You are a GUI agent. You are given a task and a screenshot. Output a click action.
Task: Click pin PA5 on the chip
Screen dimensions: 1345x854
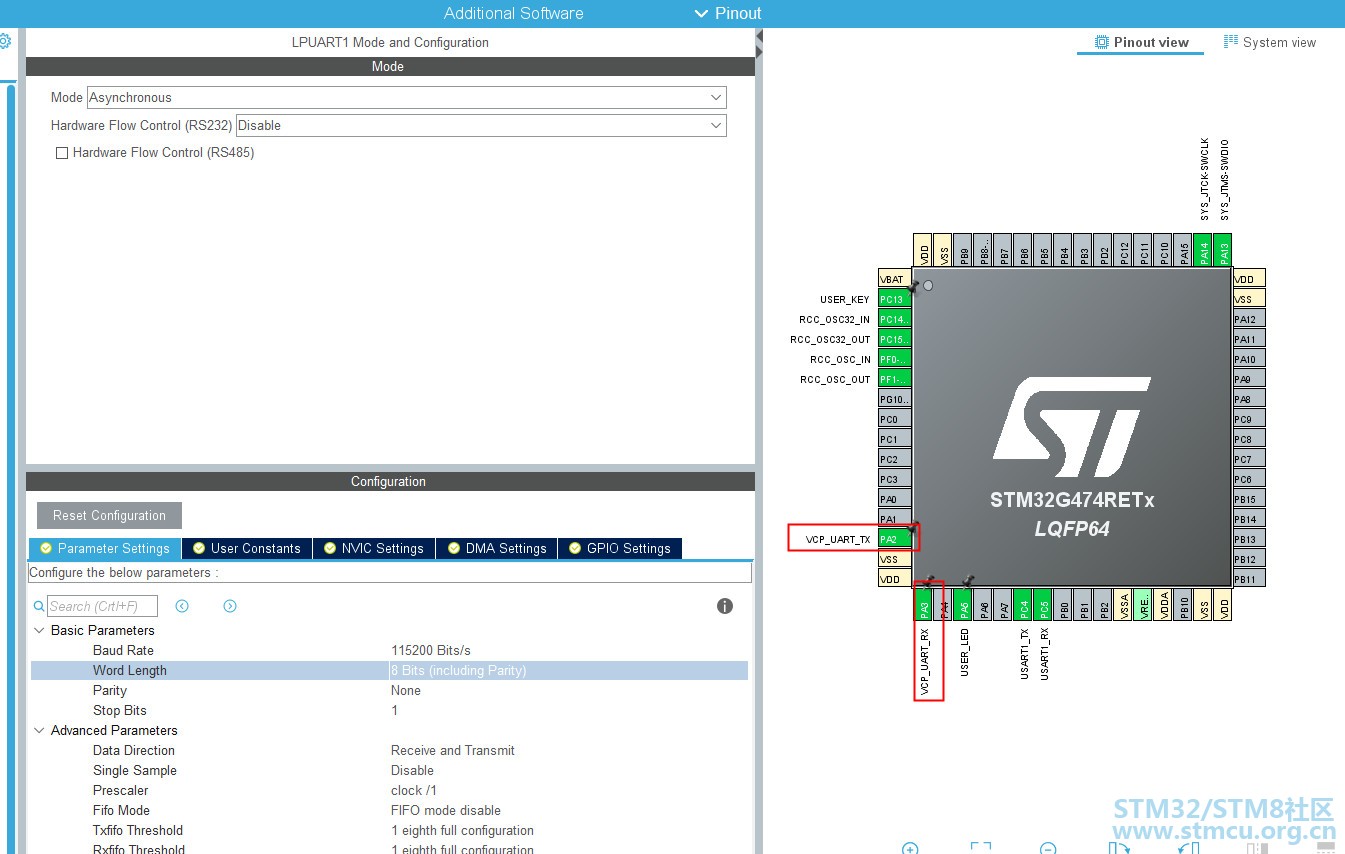tap(964, 604)
